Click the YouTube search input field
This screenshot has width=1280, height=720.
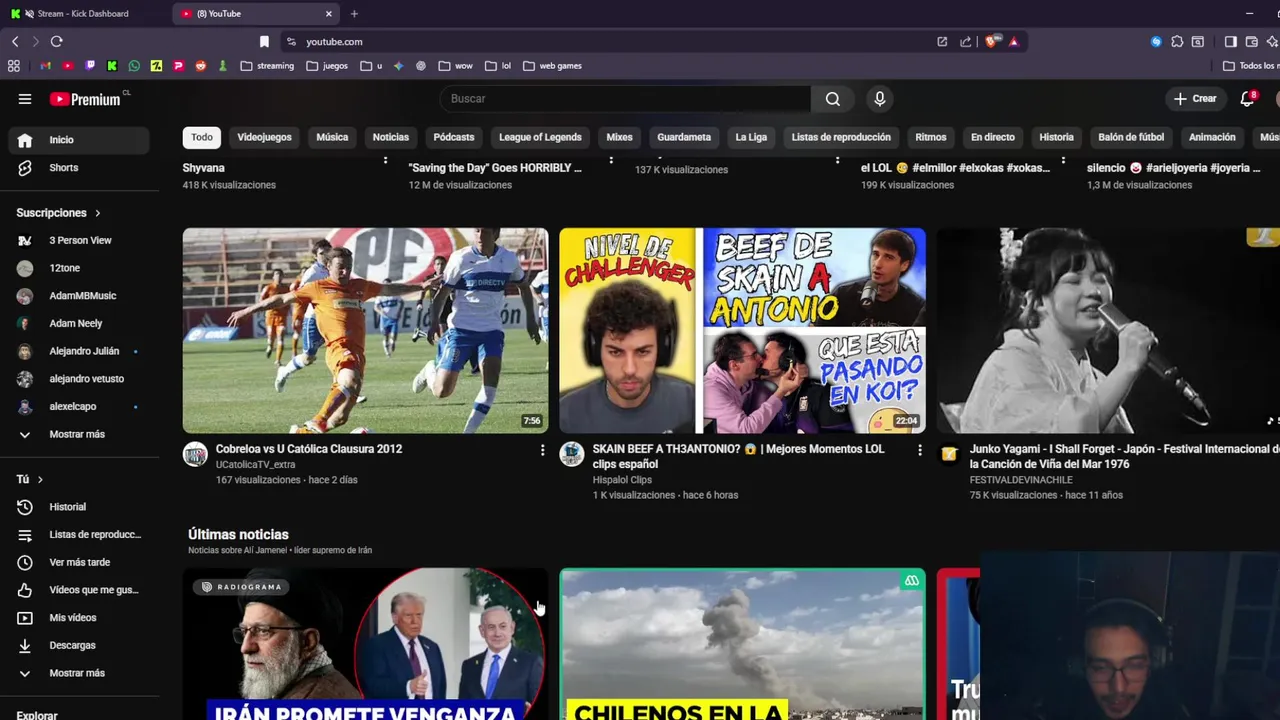coord(625,98)
